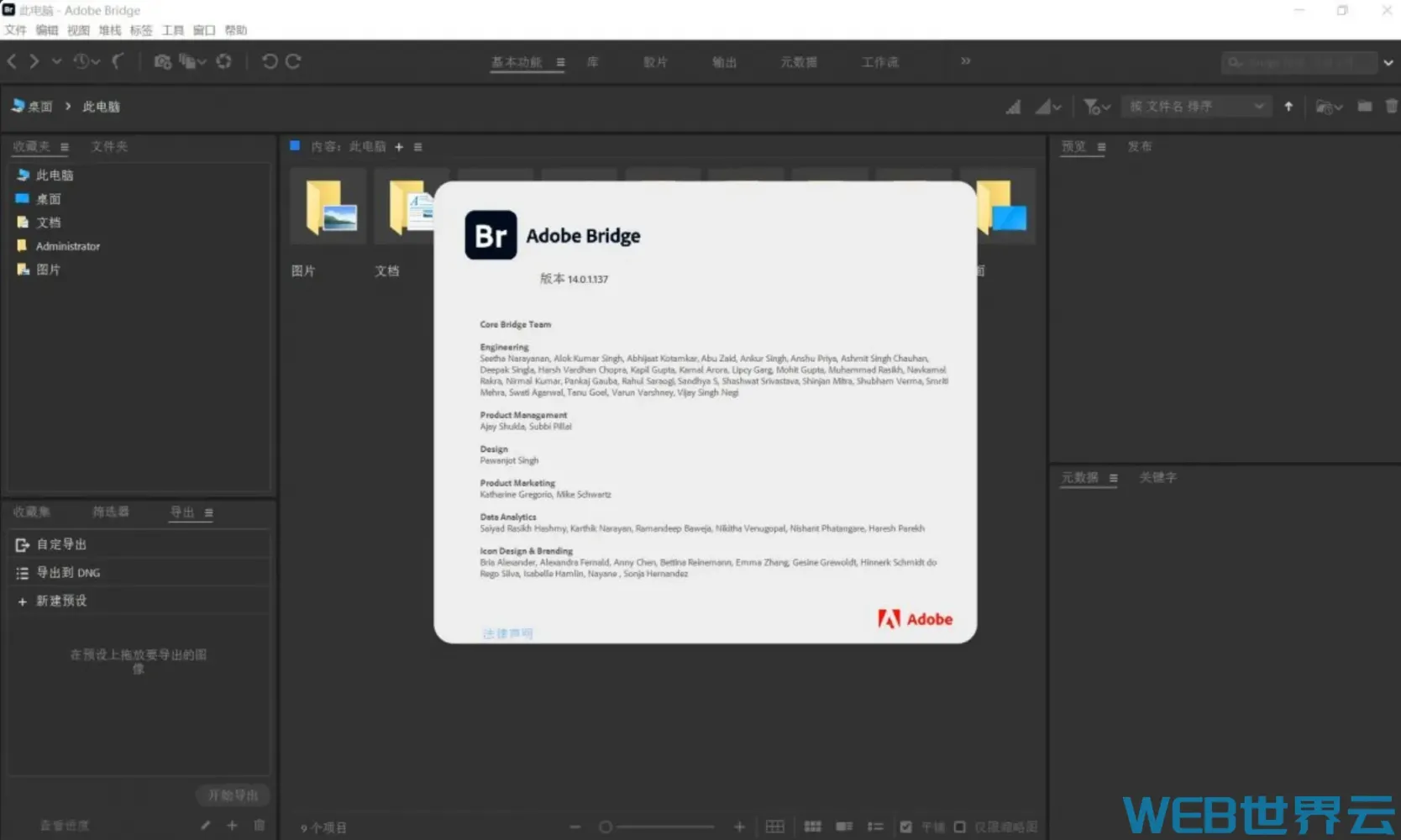1401x840 pixels.
Task: Click get photos from camera icon
Action: pos(163,61)
